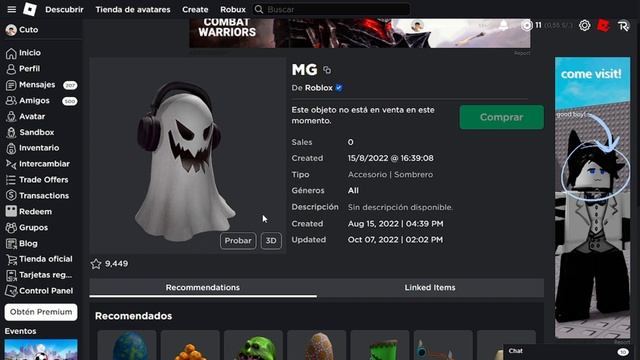Click the Trade Offers list icon
The width and height of the screenshot is (640, 360).
coord(11,180)
